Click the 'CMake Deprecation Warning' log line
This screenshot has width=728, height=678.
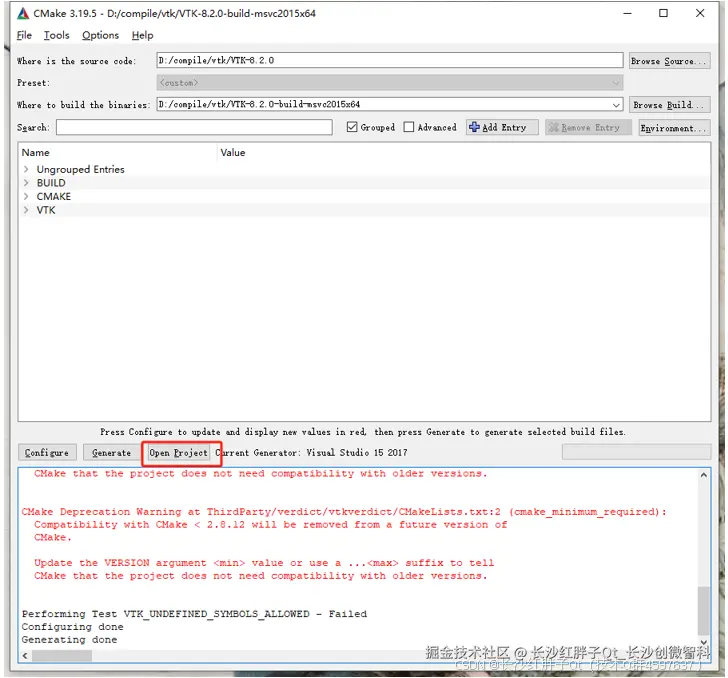tap(344, 512)
